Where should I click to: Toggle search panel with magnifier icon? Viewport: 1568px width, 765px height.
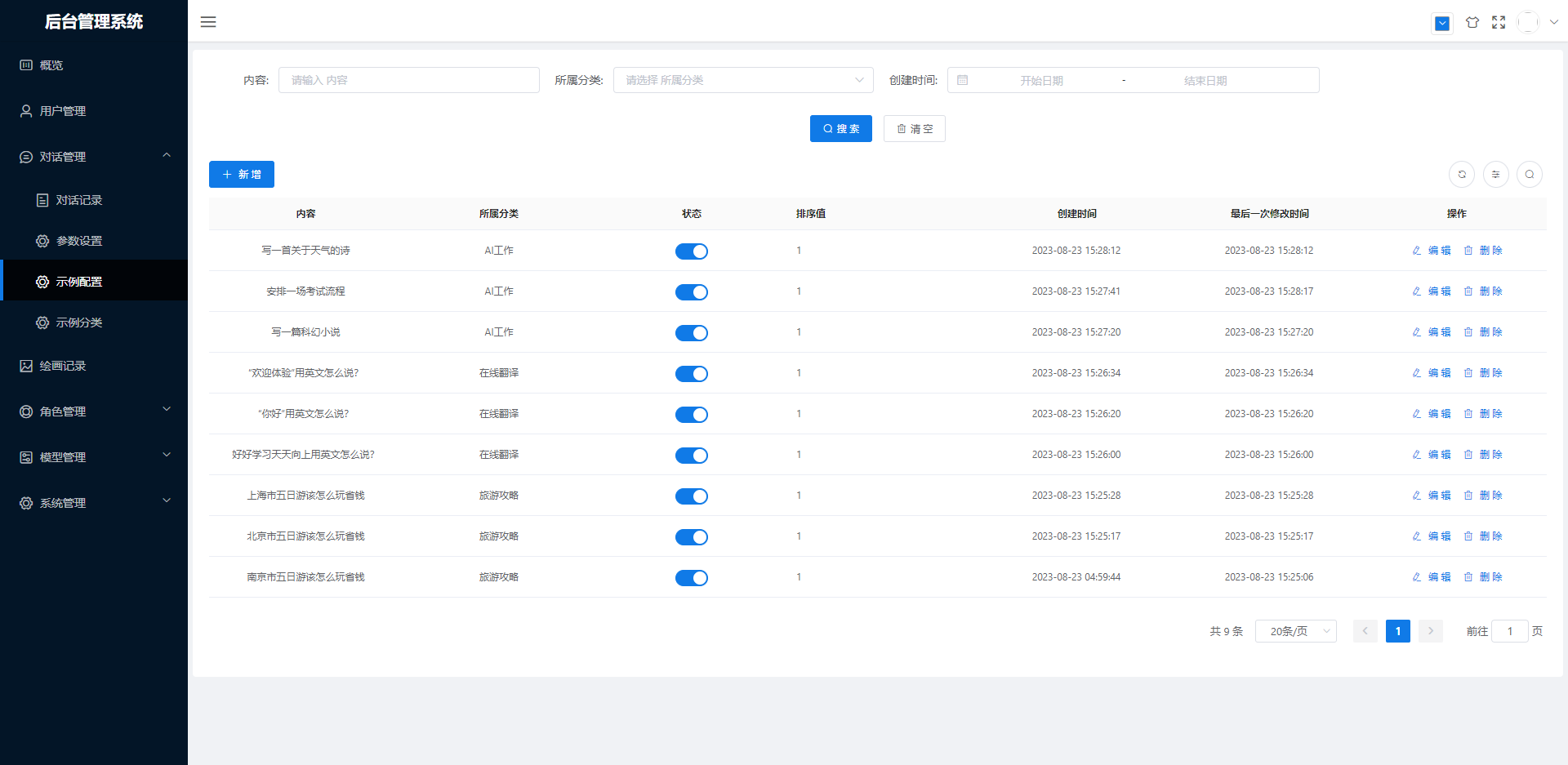1529,174
